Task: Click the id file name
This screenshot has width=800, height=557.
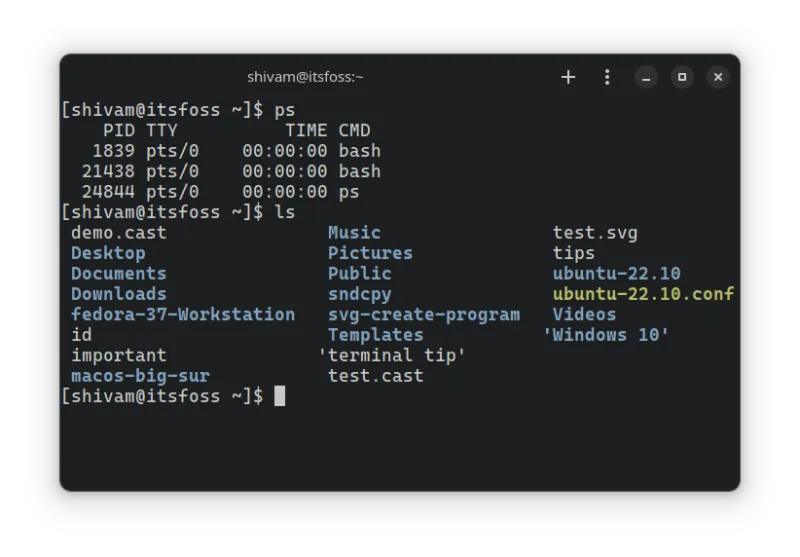Action: tap(82, 335)
